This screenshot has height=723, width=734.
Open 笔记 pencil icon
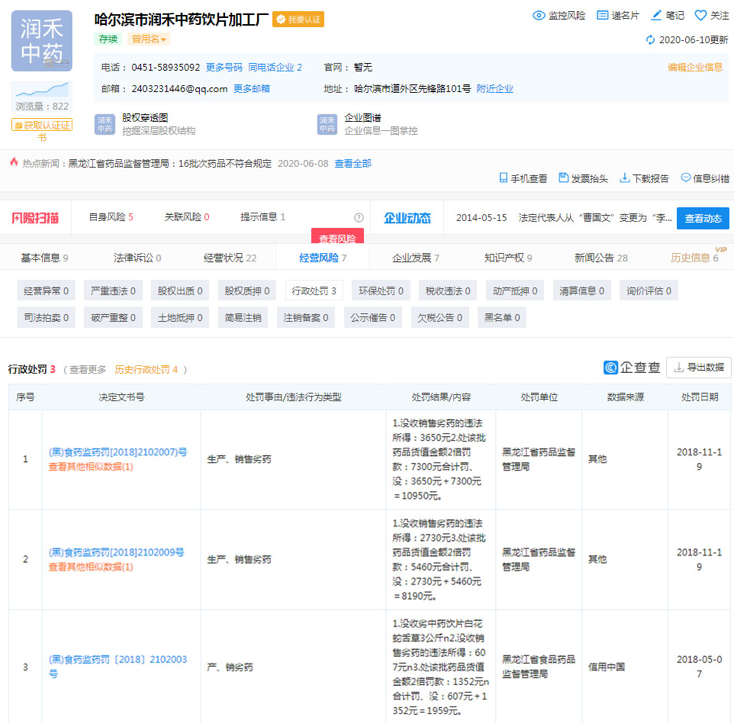(657, 15)
